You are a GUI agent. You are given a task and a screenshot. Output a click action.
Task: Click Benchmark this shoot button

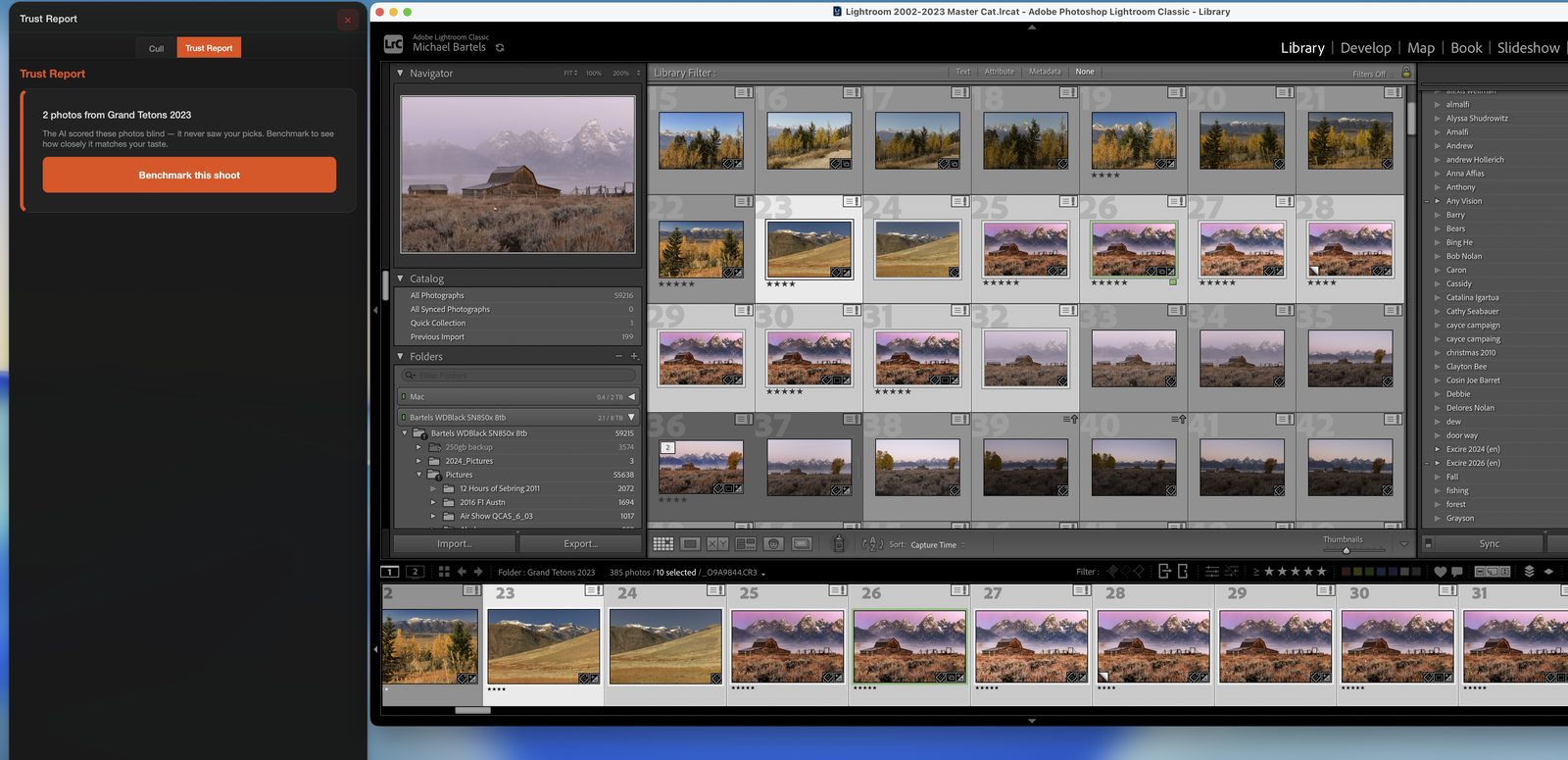[x=189, y=175]
